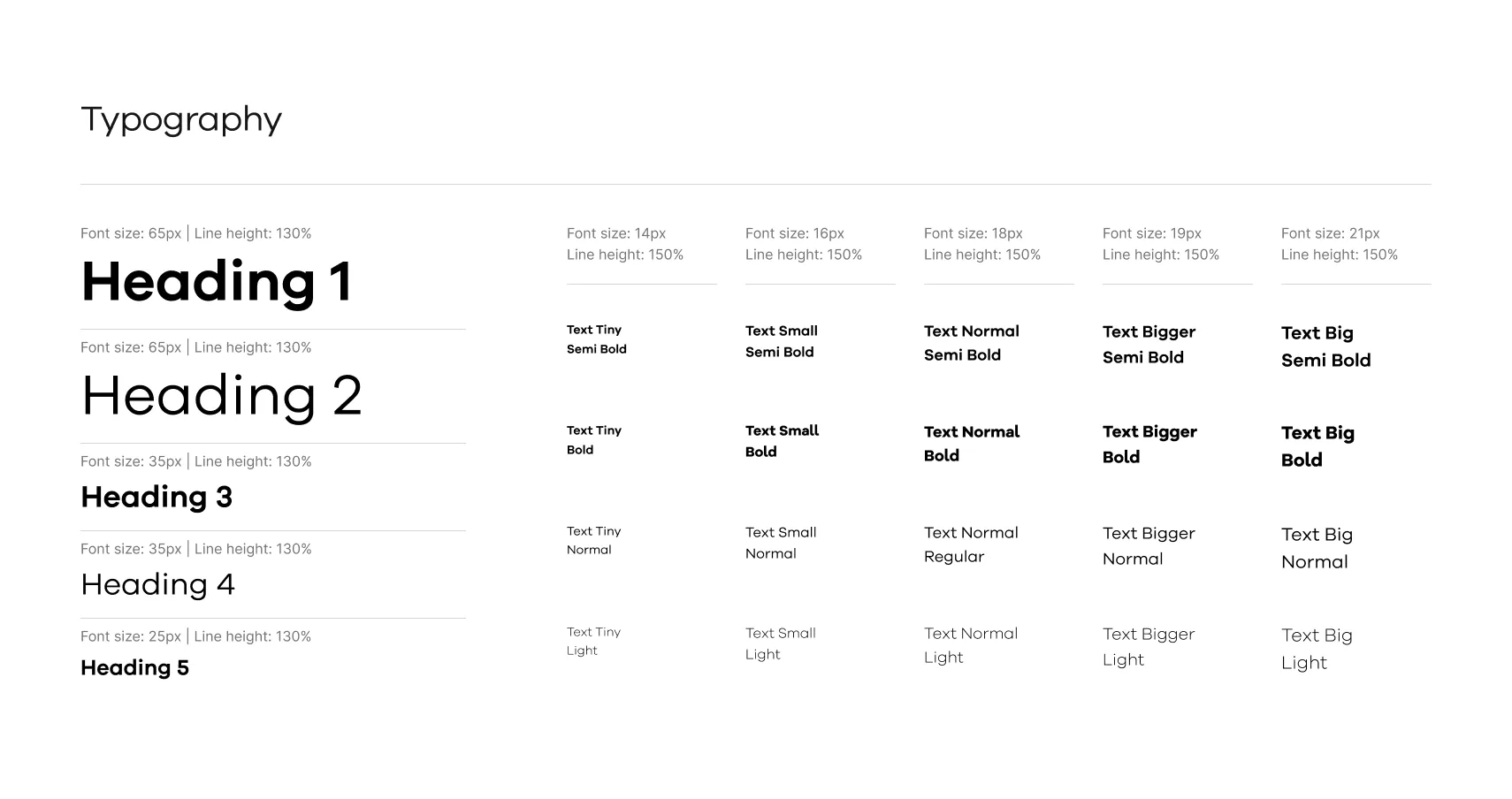Click the Text Bigger Bold sample
This screenshot has height=799, width=1512.
[x=1149, y=444]
